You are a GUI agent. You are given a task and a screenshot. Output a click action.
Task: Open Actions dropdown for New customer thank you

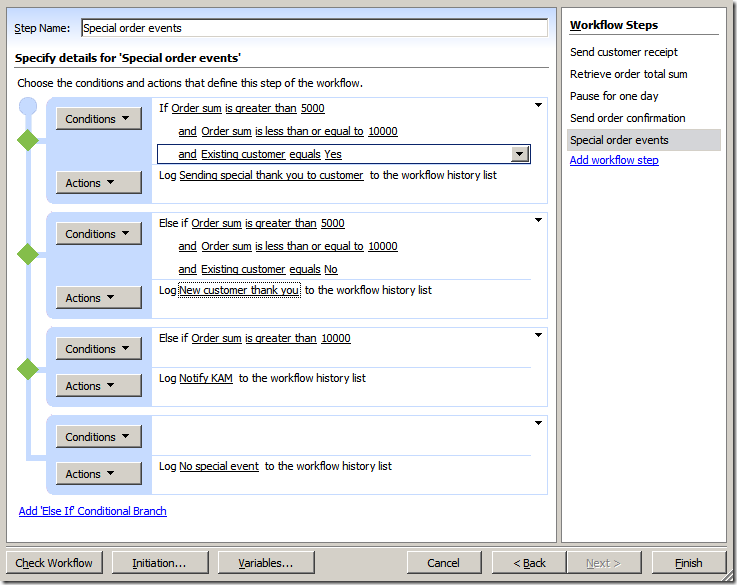click(98, 298)
